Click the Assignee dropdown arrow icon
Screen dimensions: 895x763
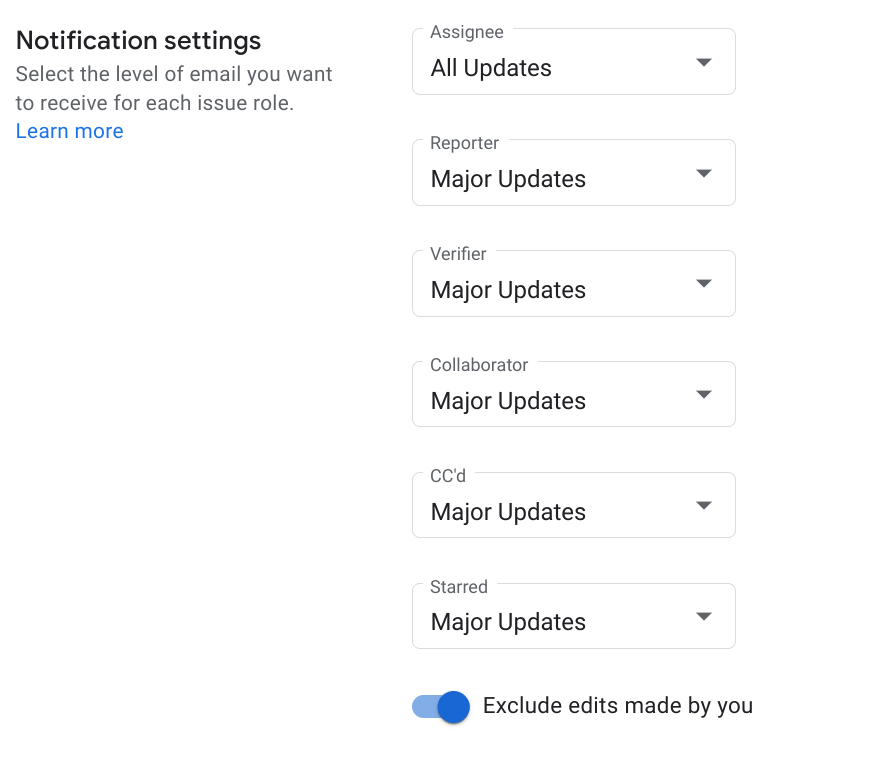coord(704,62)
